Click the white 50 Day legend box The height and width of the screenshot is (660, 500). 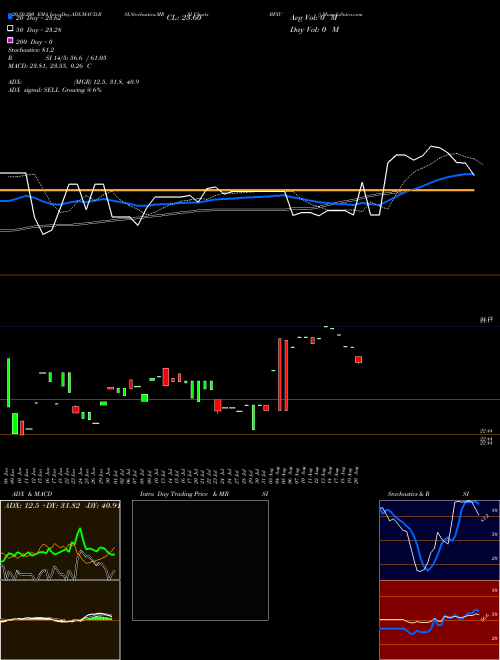(10, 29)
